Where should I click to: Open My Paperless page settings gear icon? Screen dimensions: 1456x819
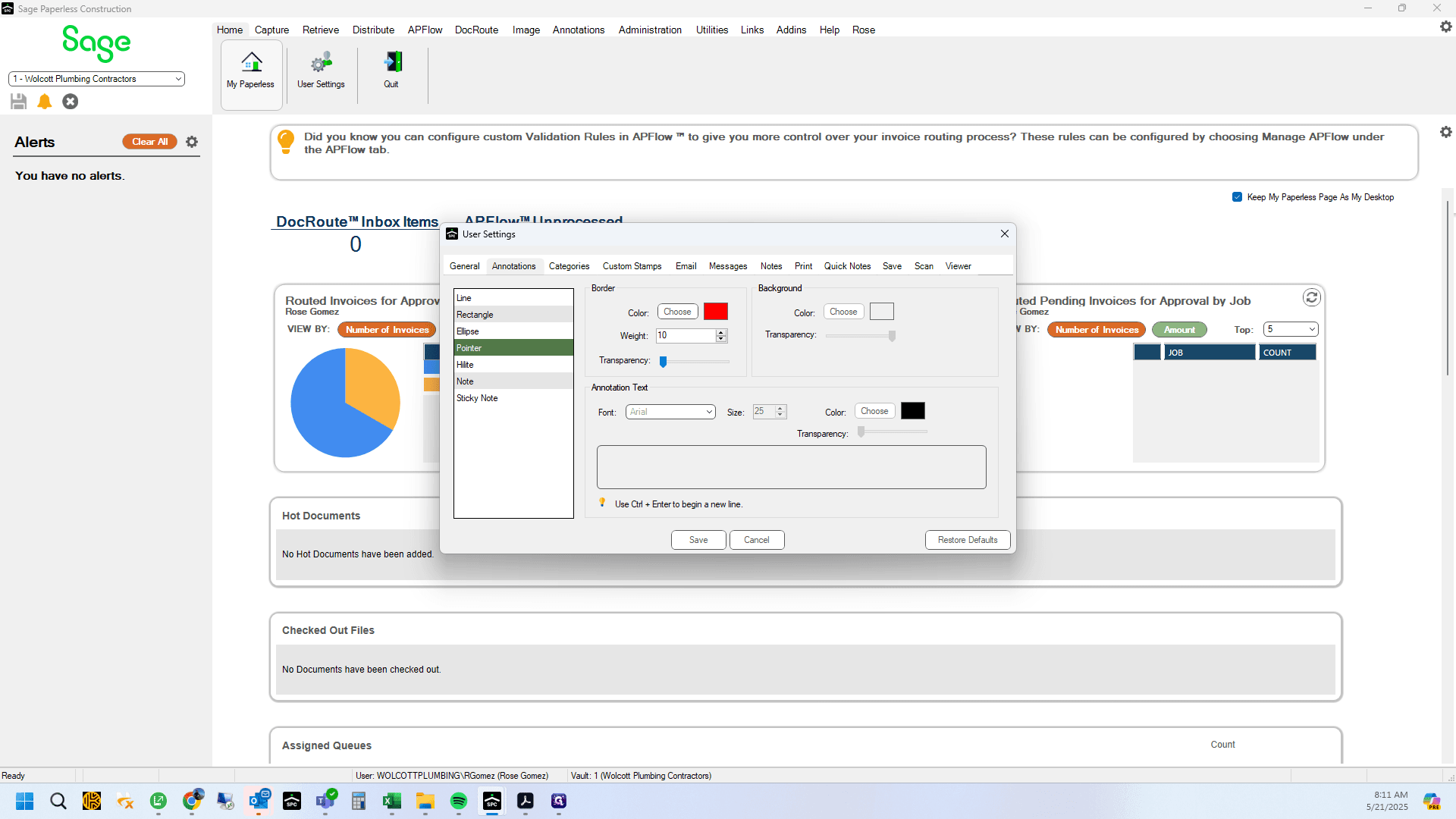(1446, 132)
